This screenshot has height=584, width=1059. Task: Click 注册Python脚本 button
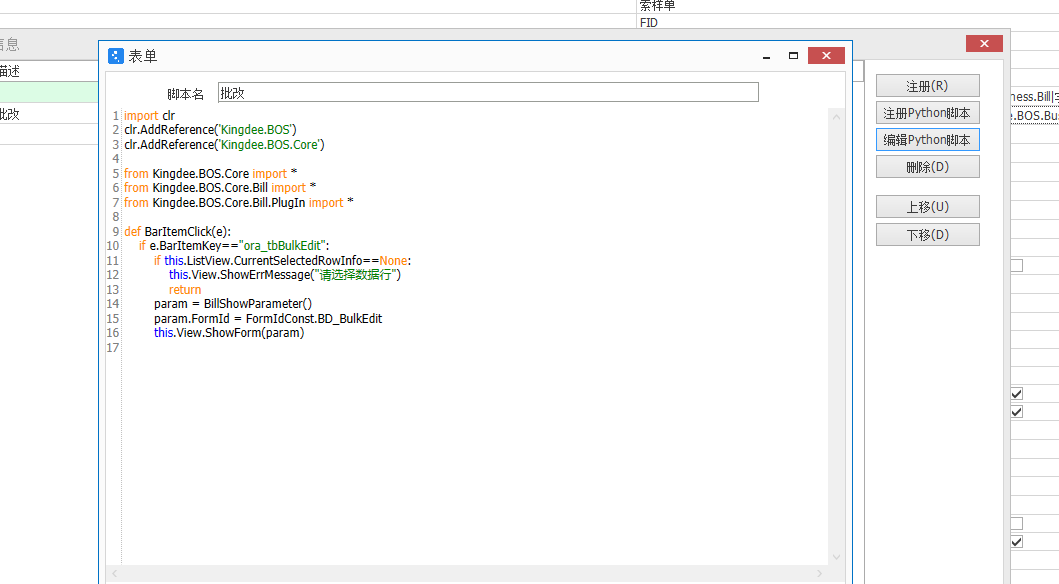(927, 113)
